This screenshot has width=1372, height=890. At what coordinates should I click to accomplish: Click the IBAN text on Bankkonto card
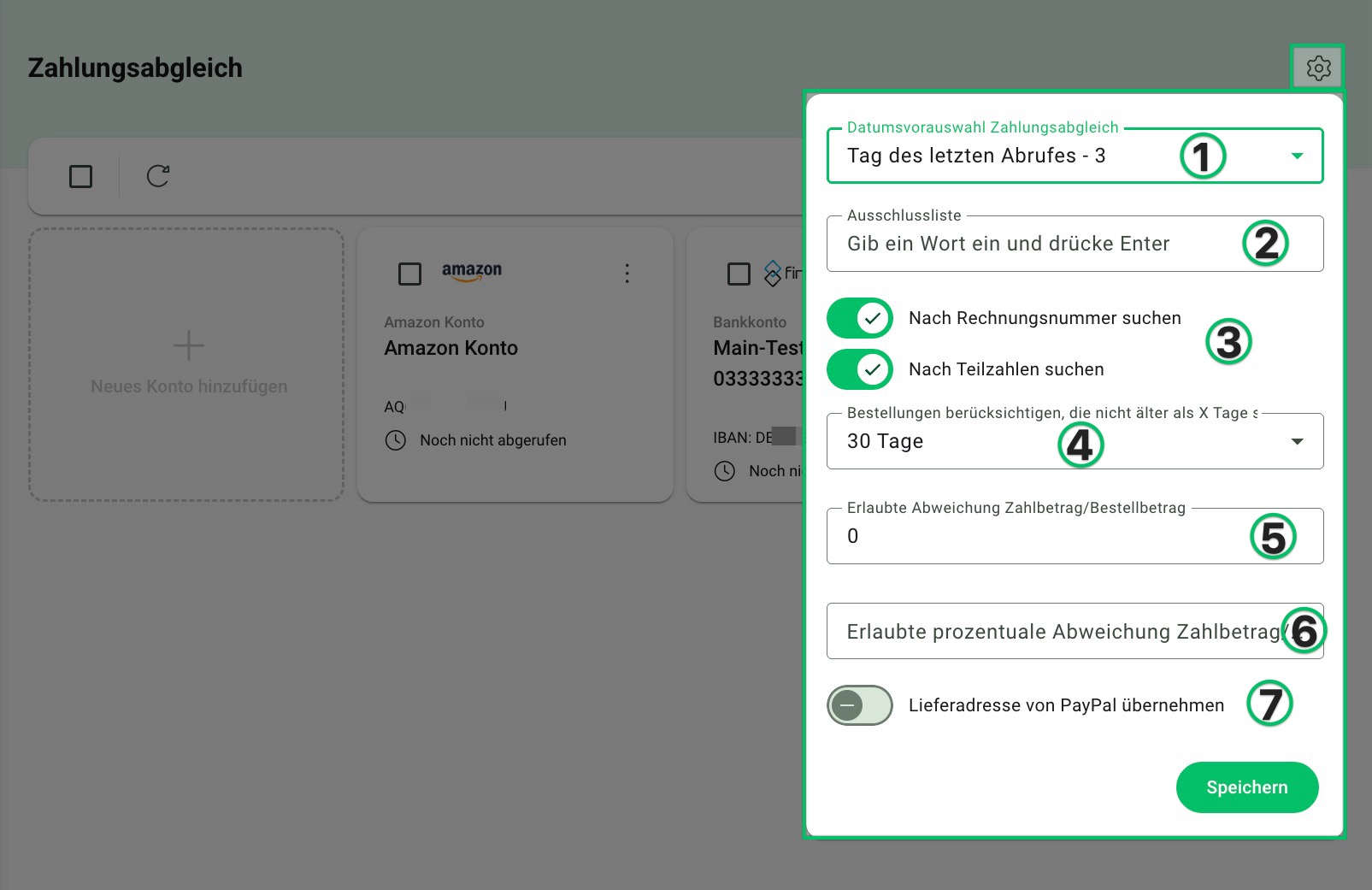757,438
